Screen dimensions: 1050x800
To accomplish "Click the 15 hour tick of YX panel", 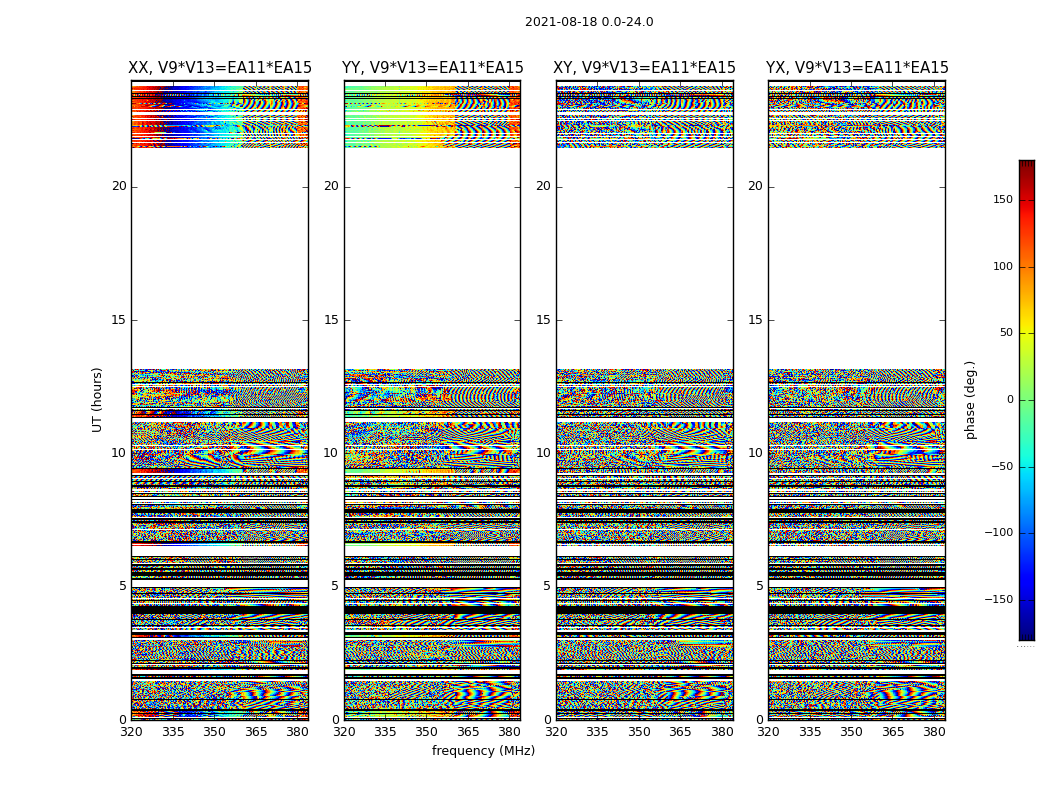I will (x=755, y=320).
